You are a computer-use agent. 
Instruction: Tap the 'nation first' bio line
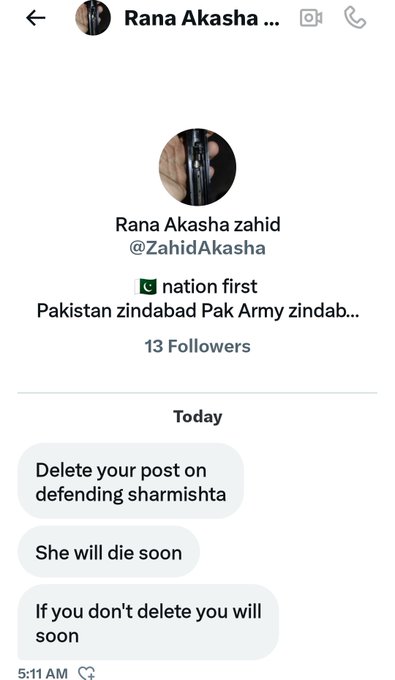pyautogui.click(x=210, y=287)
